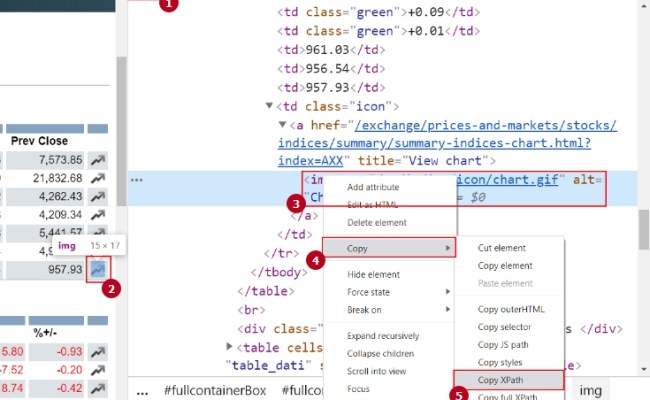Screen dimensions: 650x400
Task: Select Cut element
Action: [x=502, y=248]
